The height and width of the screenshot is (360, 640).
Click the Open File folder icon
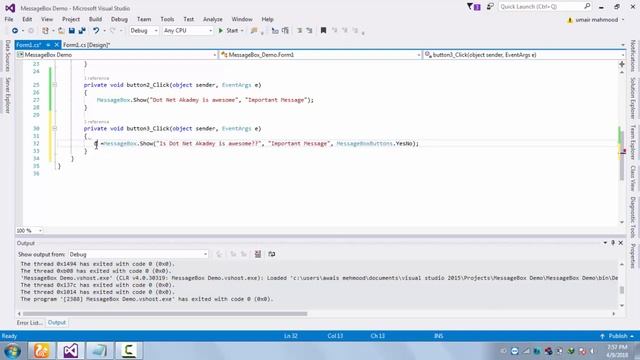point(61,31)
